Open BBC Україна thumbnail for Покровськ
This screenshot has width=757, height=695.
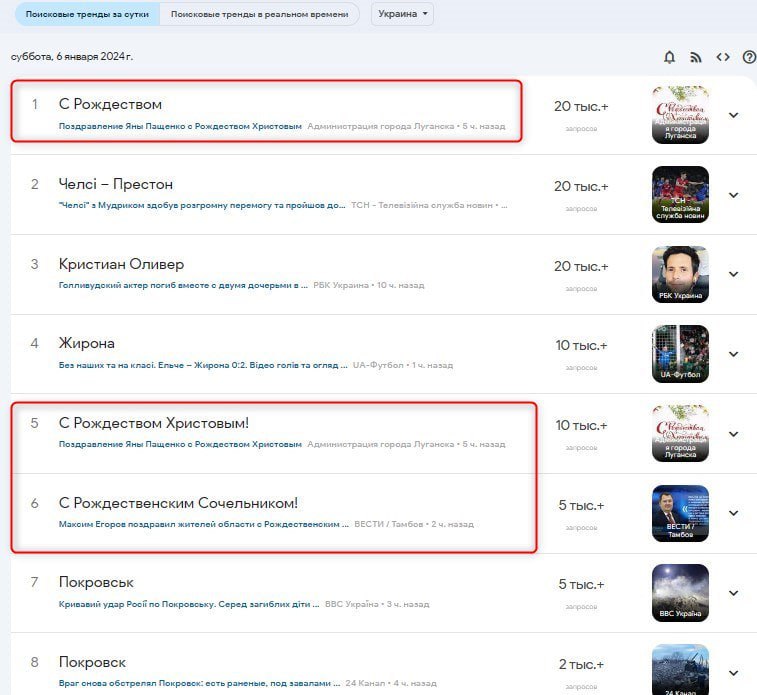[x=680, y=593]
